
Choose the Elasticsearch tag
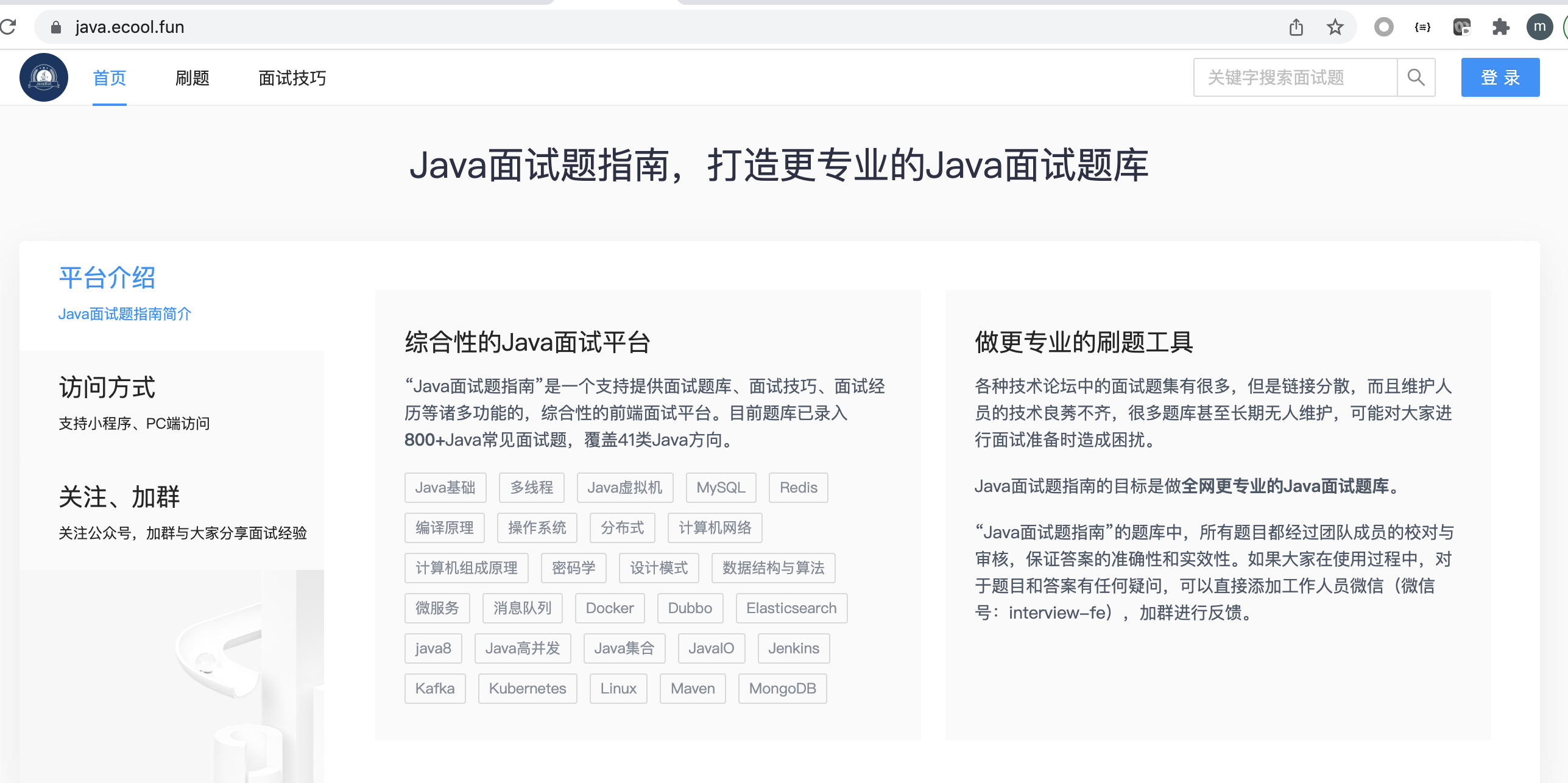[x=792, y=608]
